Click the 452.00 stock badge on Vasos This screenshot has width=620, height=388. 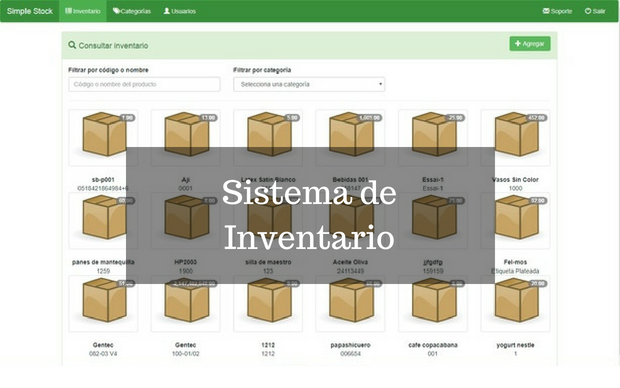(x=537, y=118)
